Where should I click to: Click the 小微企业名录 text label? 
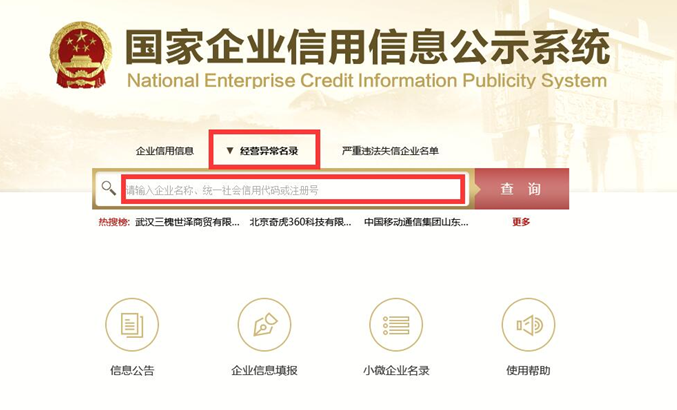pyautogui.click(x=396, y=370)
